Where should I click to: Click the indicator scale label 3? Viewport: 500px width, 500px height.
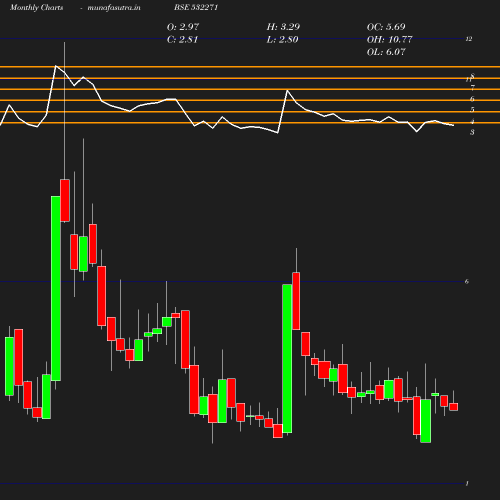tap(472, 132)
